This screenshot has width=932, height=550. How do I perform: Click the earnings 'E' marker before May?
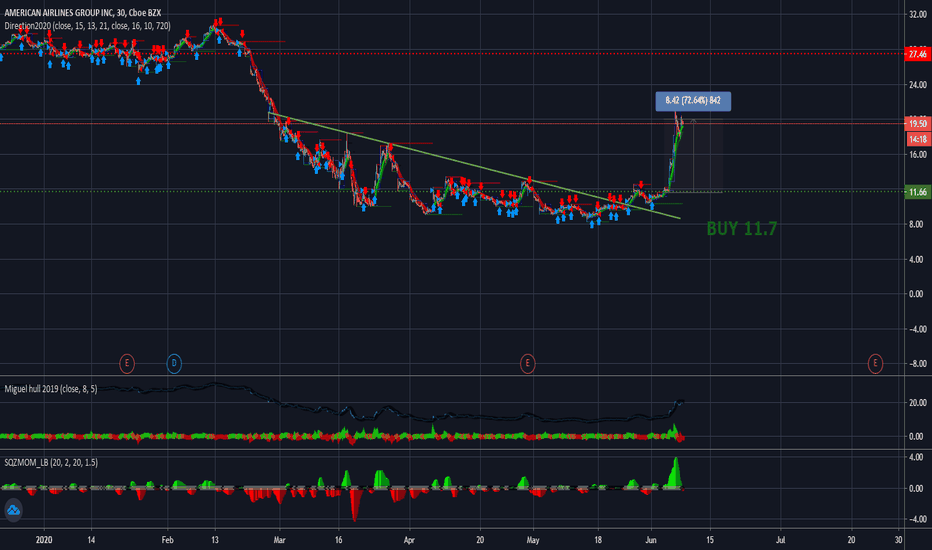(527, 363)
